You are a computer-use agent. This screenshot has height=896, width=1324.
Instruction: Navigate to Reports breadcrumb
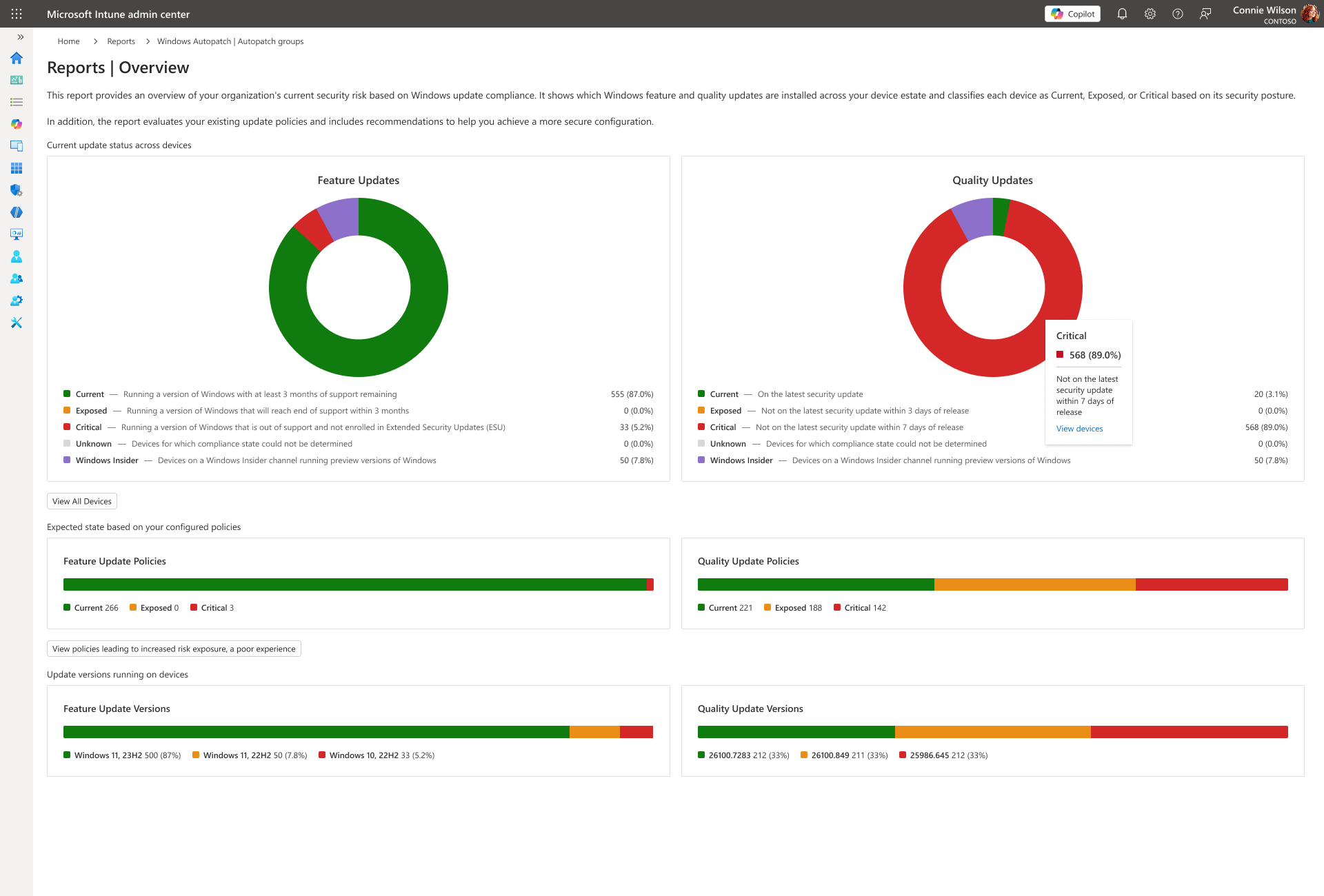pos(121,41)
